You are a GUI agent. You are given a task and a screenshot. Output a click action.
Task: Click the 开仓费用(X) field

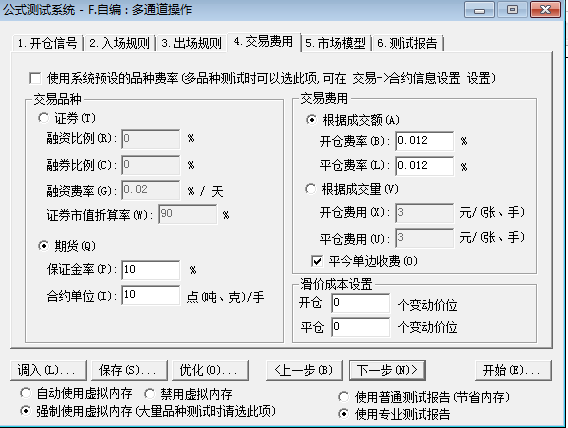(425, 213)
